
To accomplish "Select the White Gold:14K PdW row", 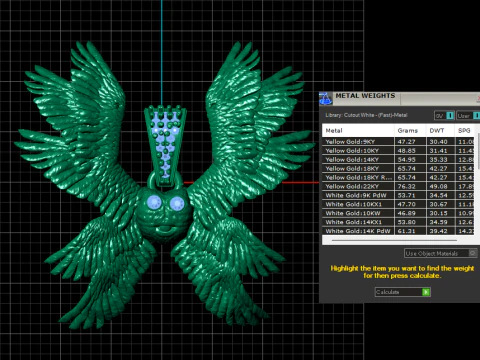I will pos(398,231).
